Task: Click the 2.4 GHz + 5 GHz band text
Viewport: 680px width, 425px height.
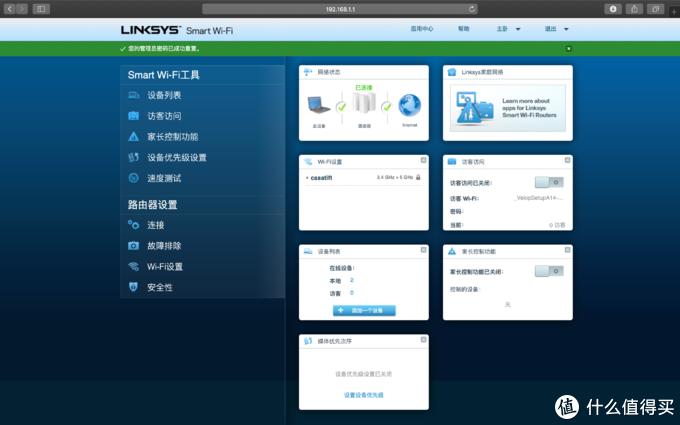Action: [395, 177]
